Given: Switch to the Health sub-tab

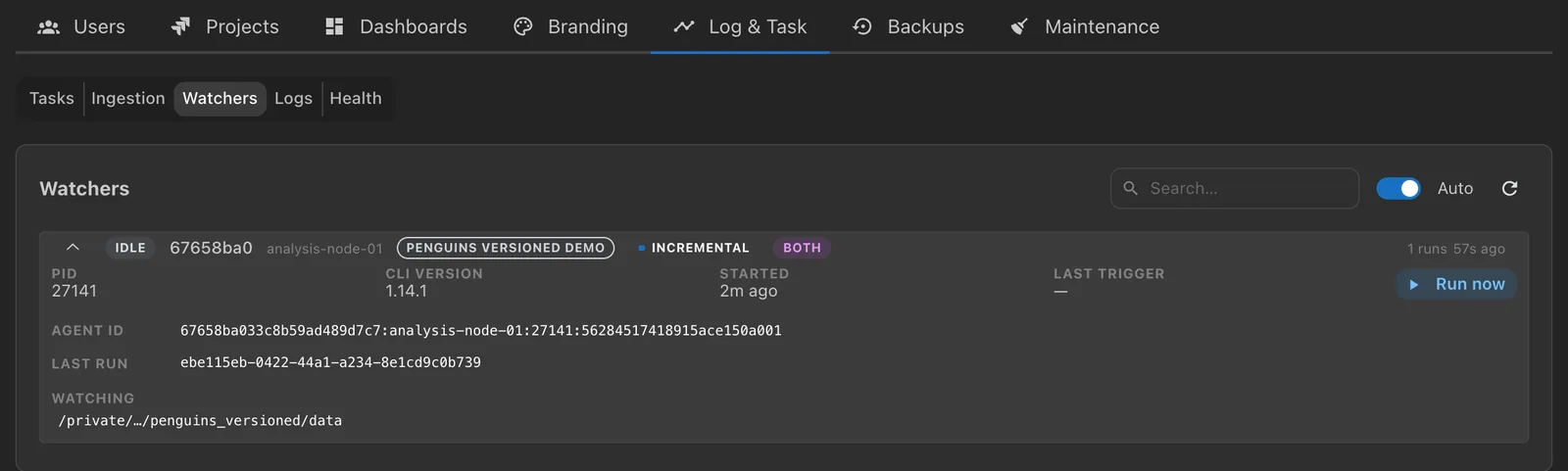Looking at the screenshot, I should tap(356, 98).
